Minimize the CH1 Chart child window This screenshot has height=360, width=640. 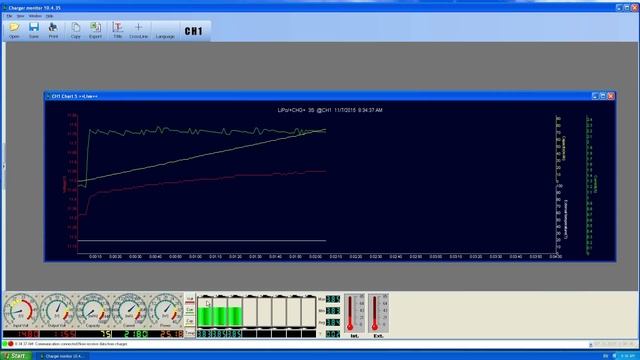595,96
